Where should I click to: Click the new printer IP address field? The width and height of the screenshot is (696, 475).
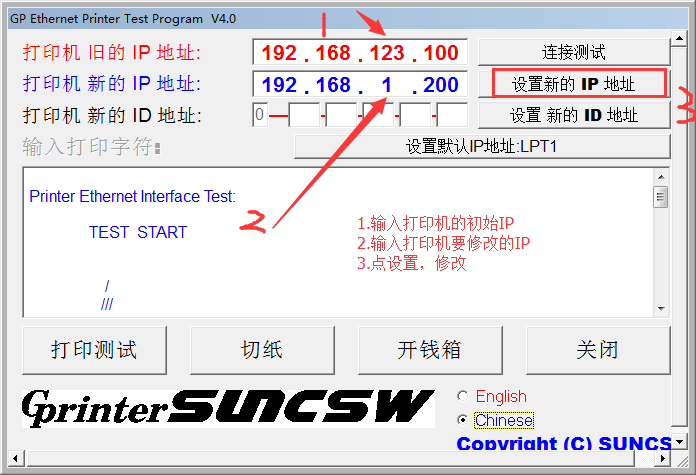[x=360, y=84]
